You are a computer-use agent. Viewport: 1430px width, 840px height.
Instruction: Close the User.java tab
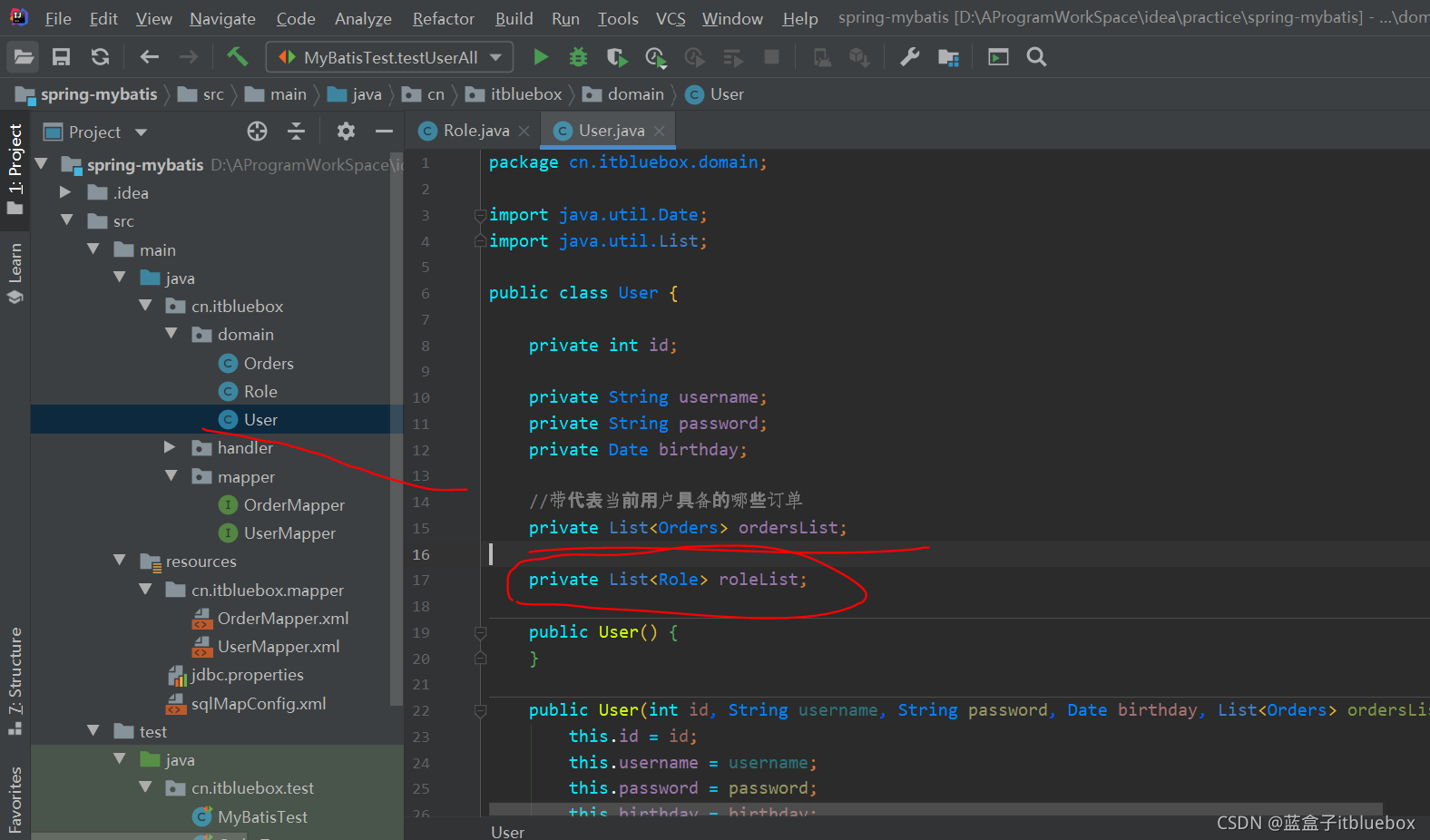click(659, 132)
